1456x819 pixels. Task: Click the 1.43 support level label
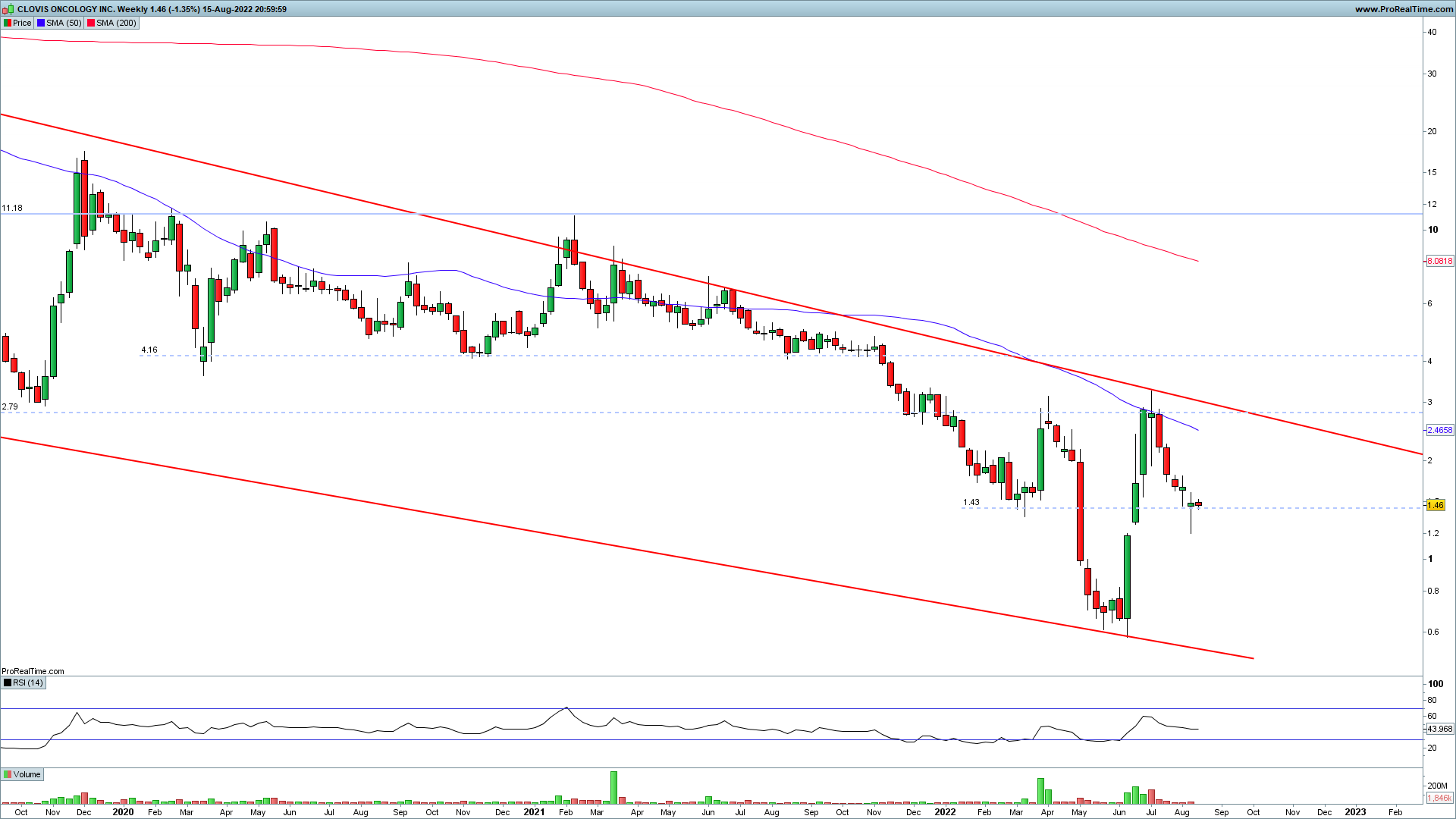point(971,502)
